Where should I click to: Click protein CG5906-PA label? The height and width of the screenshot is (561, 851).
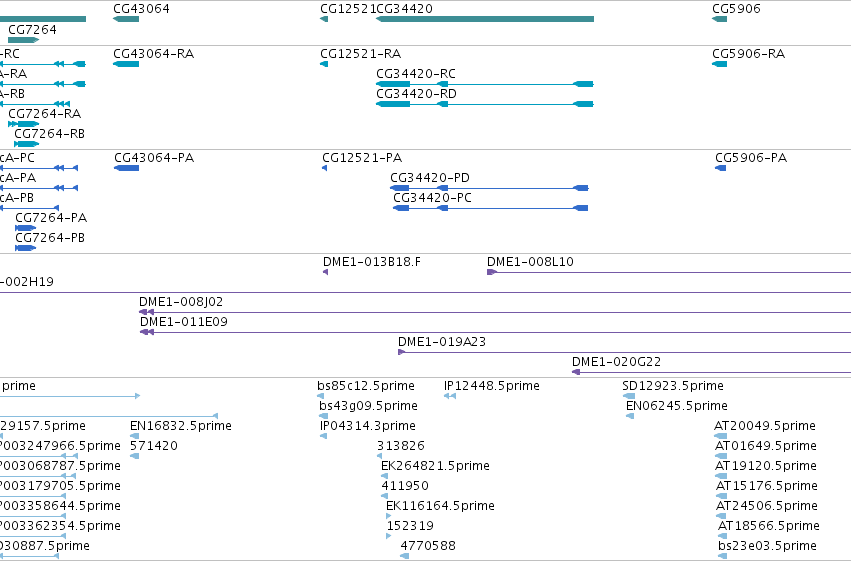tap(751, 158)
